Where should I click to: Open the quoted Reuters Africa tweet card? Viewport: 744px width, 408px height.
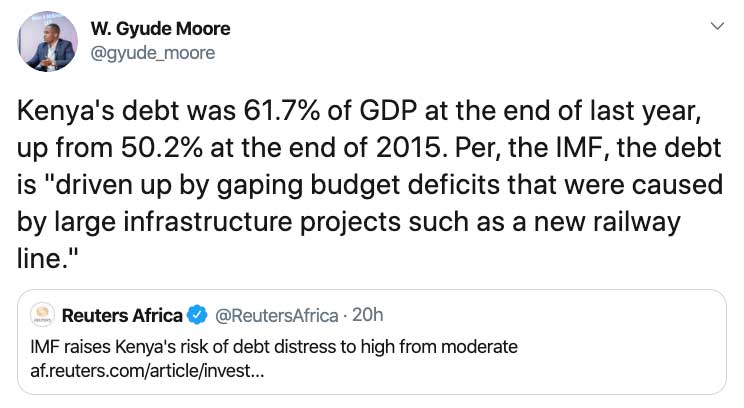(372, 342)
